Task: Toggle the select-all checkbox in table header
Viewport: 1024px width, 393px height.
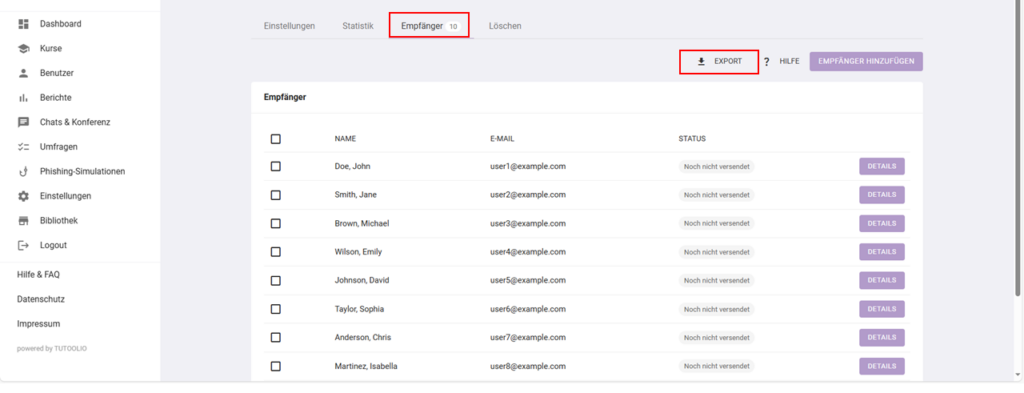Action: tap(276, 139)
